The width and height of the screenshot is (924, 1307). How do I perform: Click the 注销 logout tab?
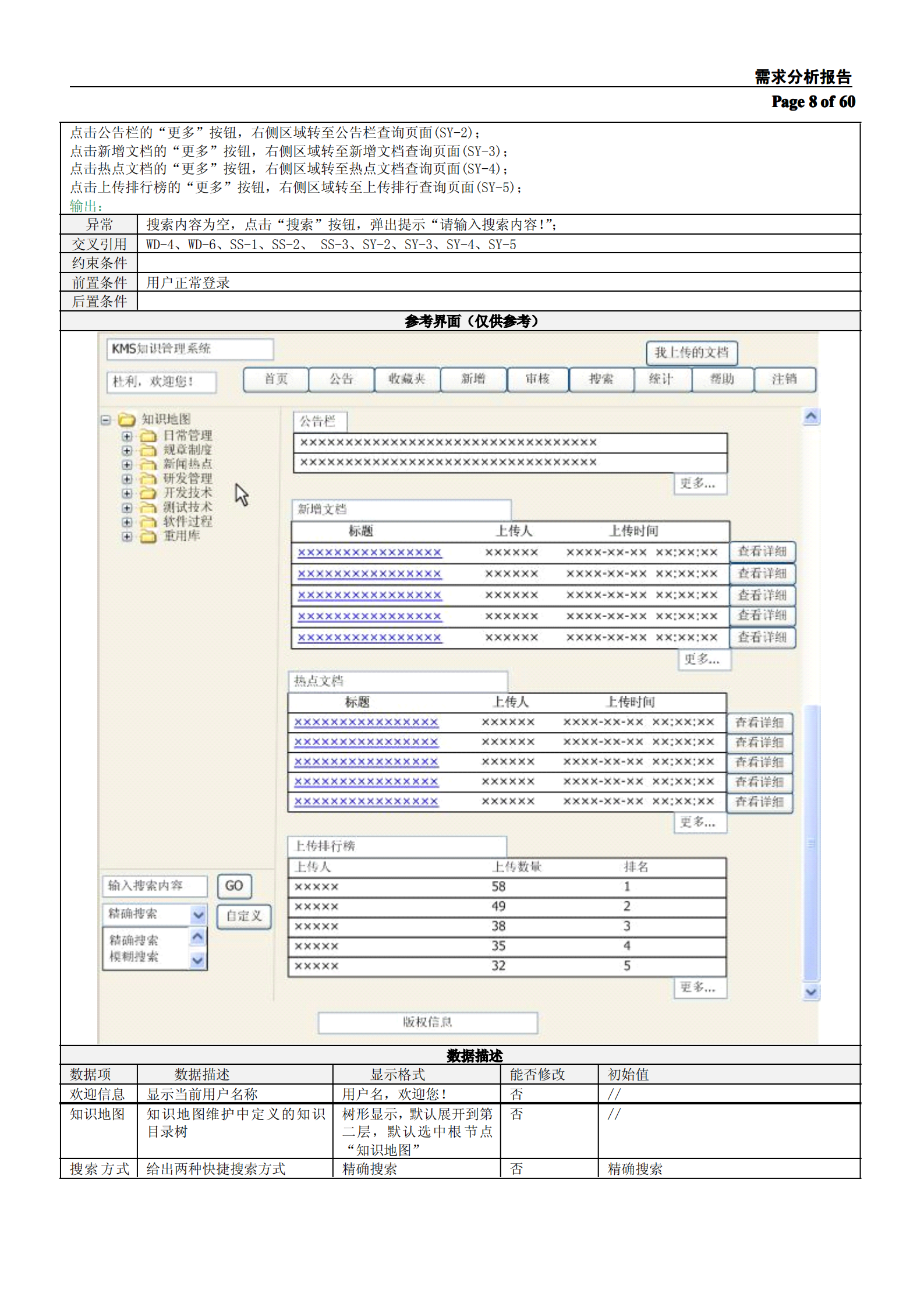click(x=785, y=380)
